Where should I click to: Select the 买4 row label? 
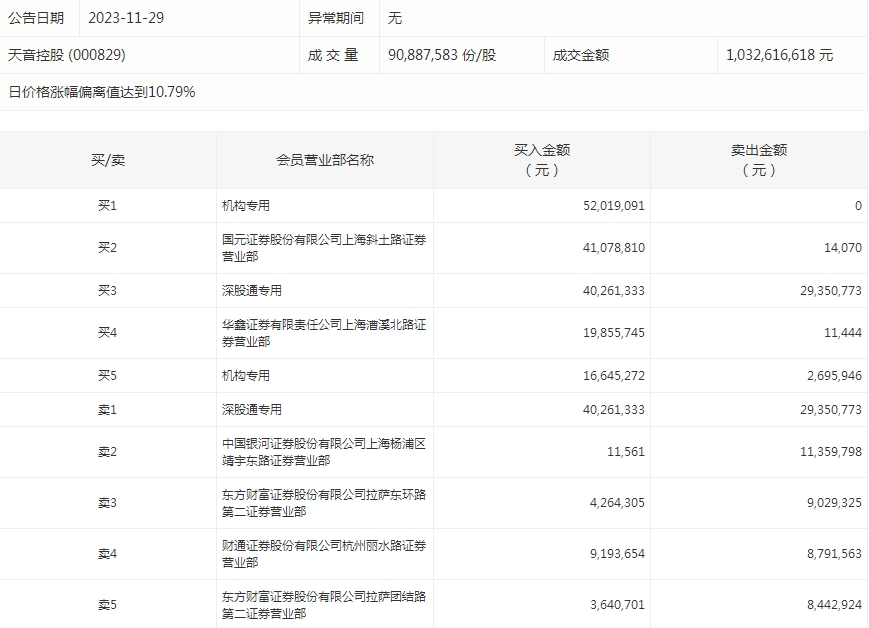coord(108,333)
